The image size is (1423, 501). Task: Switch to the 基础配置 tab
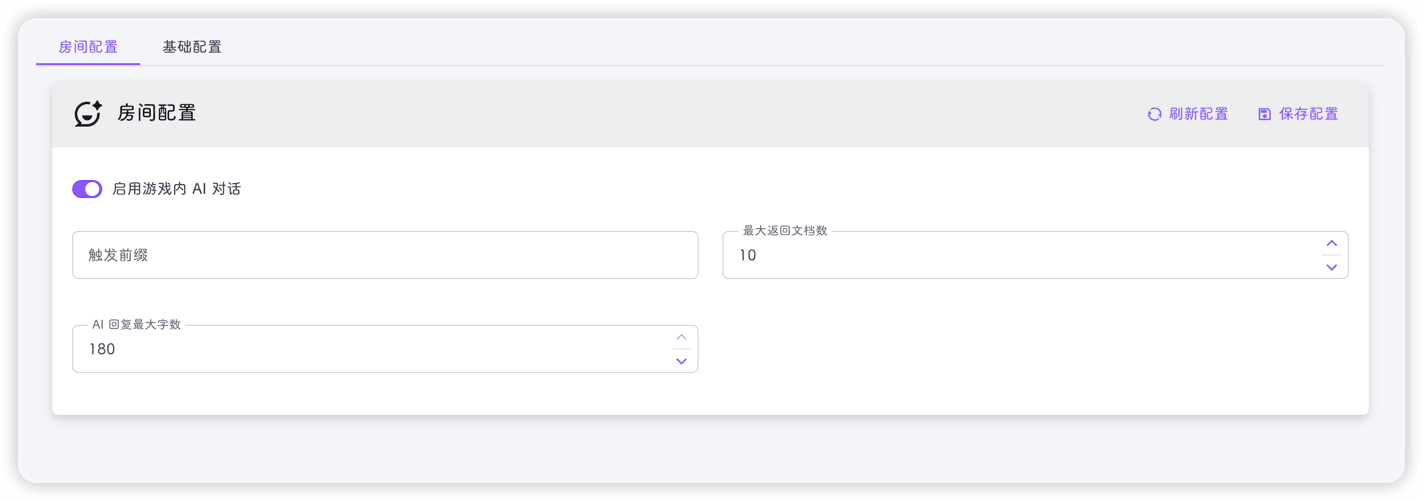point(192,47)
